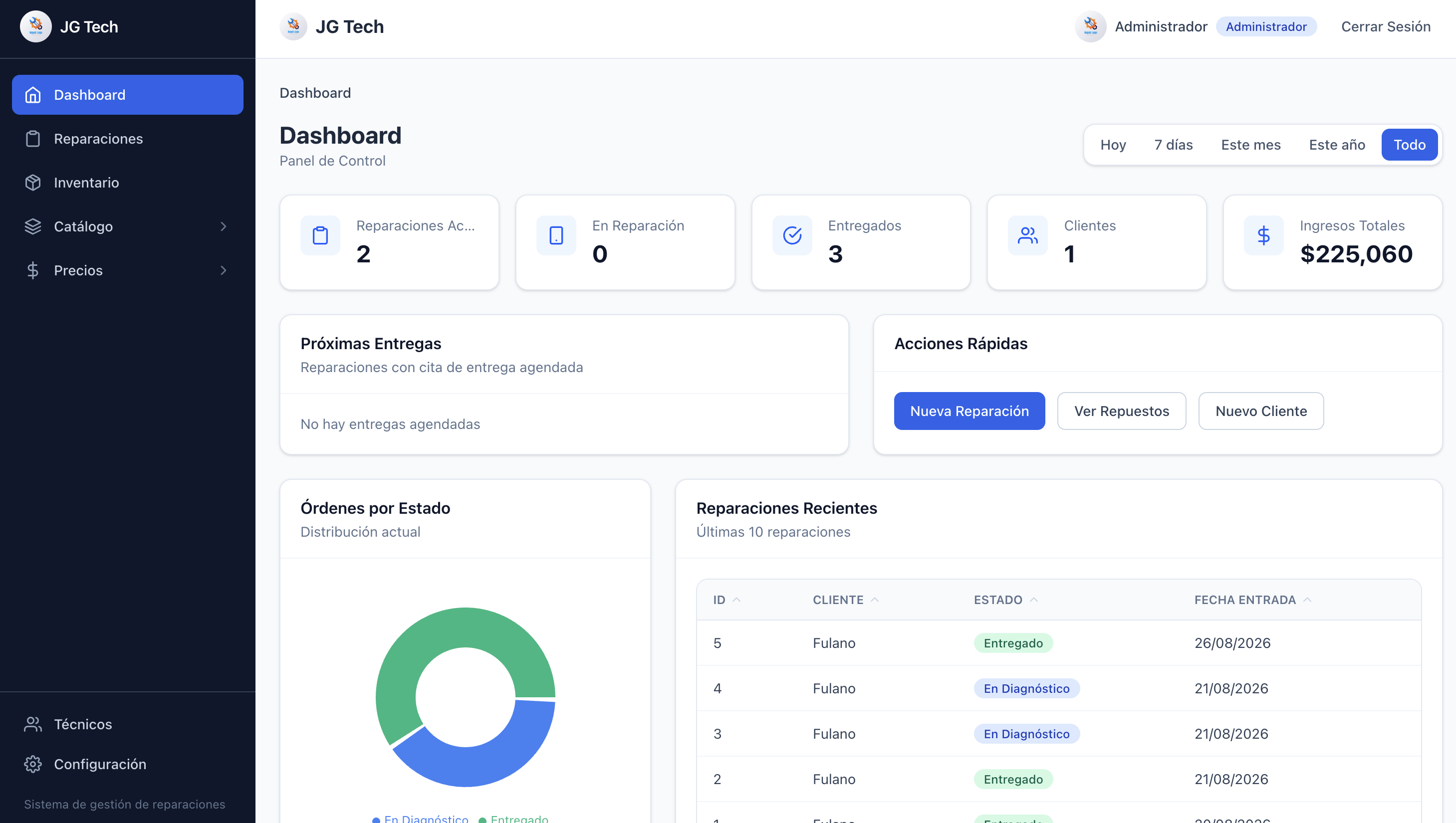The width and height of the screenshot is (1456, 823).
Task: Open Reparaciones in the sidebar
Action: pyautogui.click(x=128, y=139)
